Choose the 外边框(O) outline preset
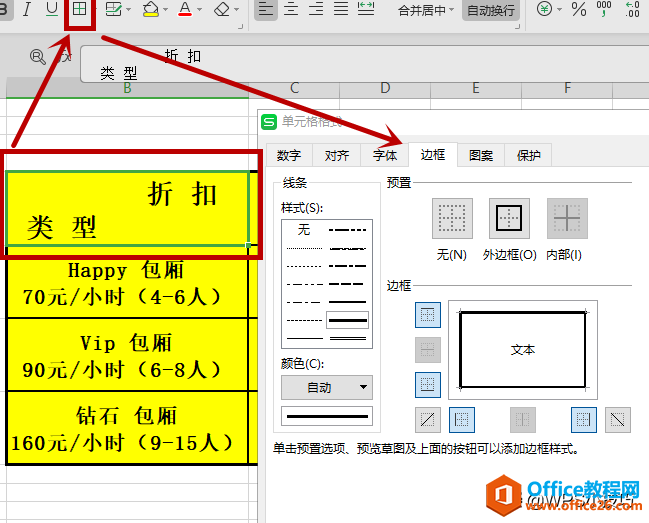Image resolution: width=649 pixels, height=523 pixels. pos(509,218)
